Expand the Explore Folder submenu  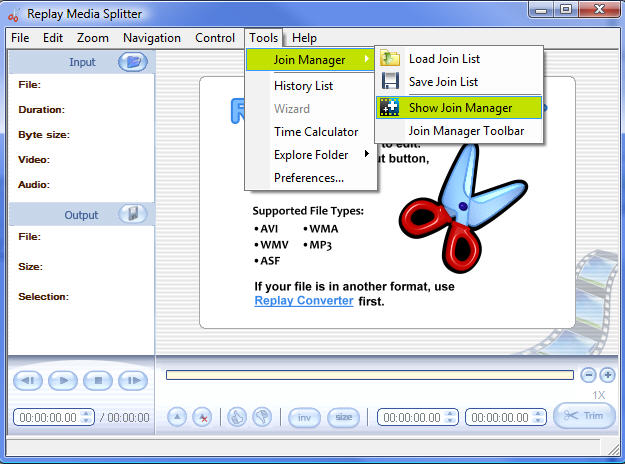pyautogui.click(x=311, y=155)
